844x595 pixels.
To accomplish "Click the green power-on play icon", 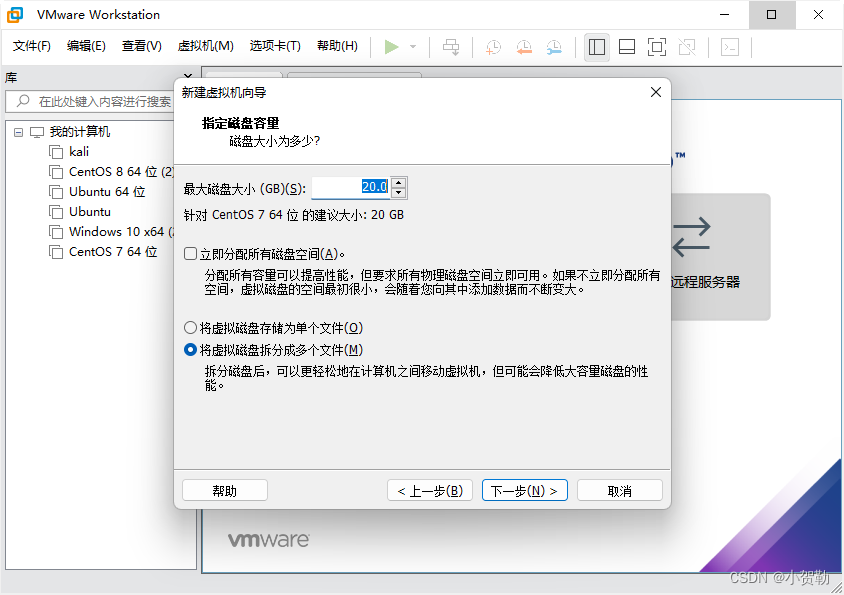I will (x=392, y=47).
